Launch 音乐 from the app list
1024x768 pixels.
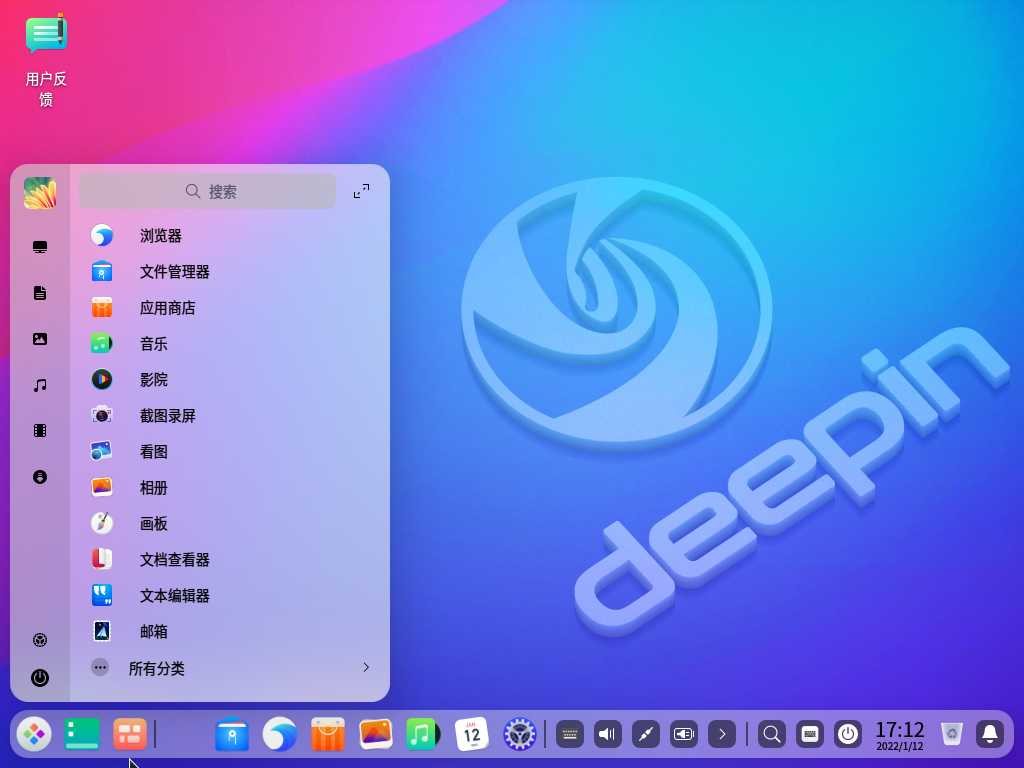click(x=230, y=344)
